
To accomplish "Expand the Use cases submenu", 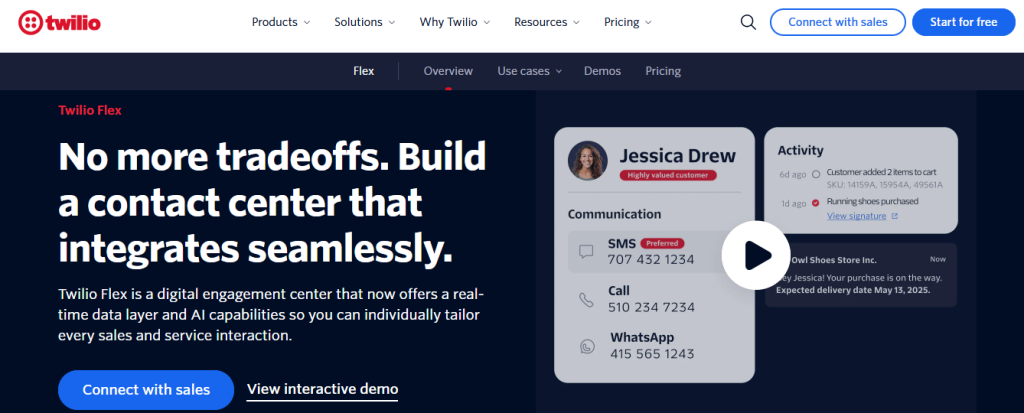I will (530, 71).
